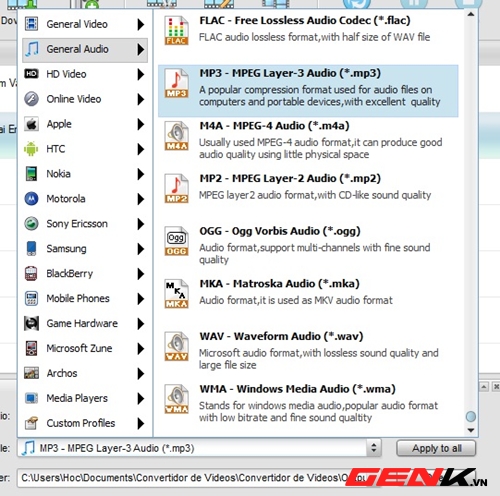Viewport: 500px width, 496px height.
Task: Click the WAV format speaker icon
Action: [176, 346]
